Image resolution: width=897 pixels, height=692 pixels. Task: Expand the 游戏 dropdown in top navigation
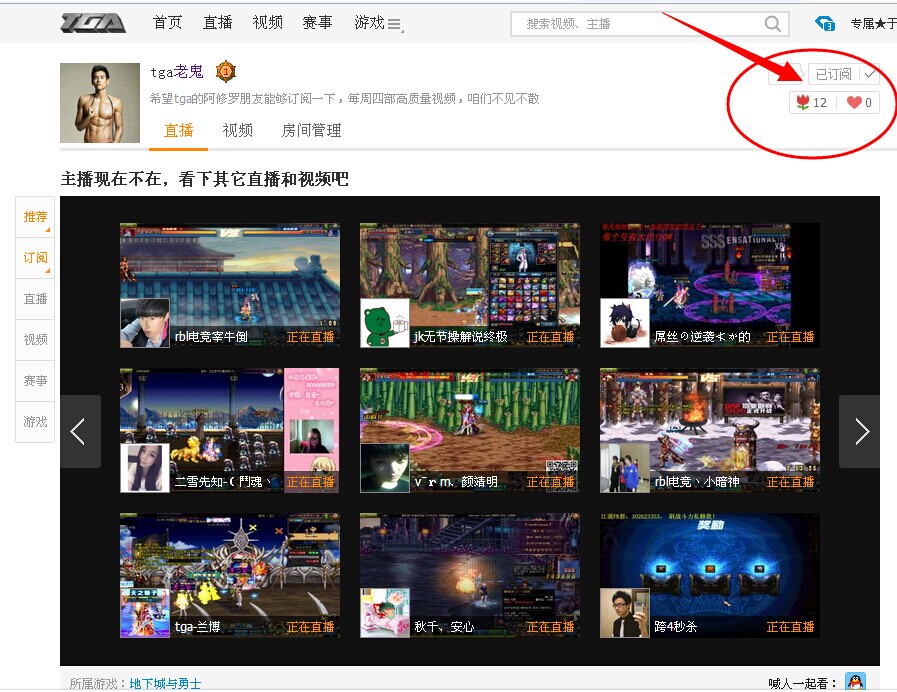[378, 23]
